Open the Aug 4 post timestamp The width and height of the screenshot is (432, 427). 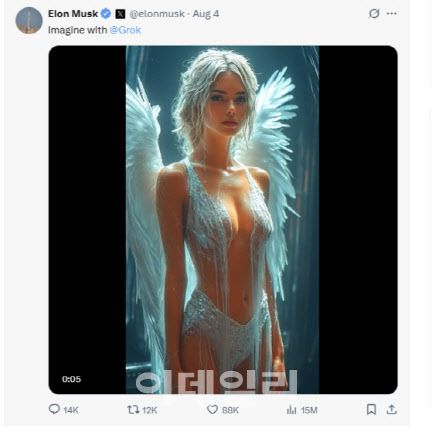tap(206, 14)
